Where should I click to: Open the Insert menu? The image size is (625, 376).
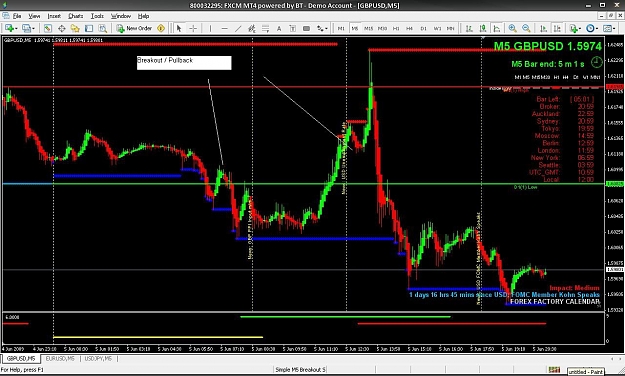[x=54, y=16]
